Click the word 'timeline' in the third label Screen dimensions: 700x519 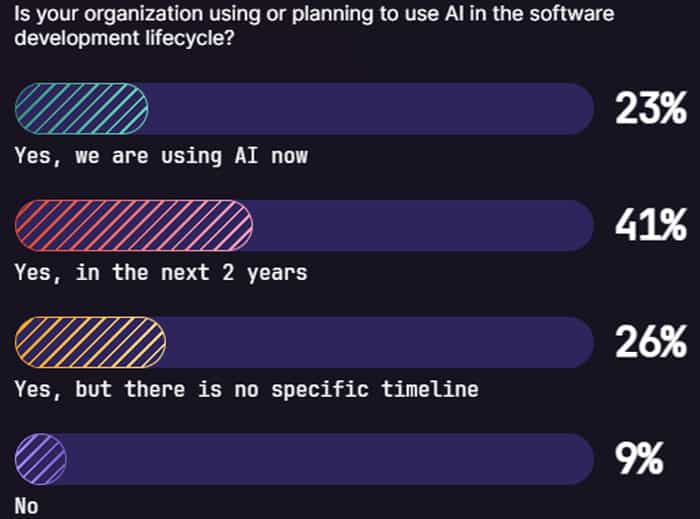tap(430, 389)
